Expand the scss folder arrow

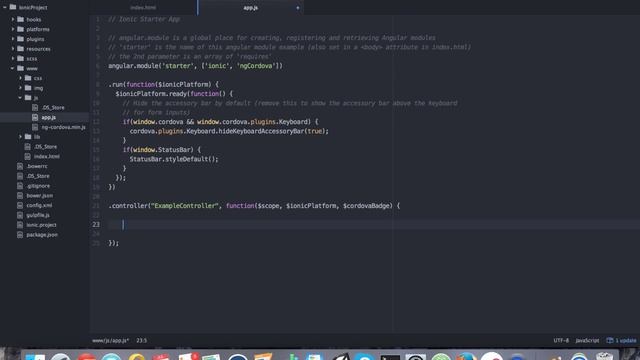pos(13,58)
